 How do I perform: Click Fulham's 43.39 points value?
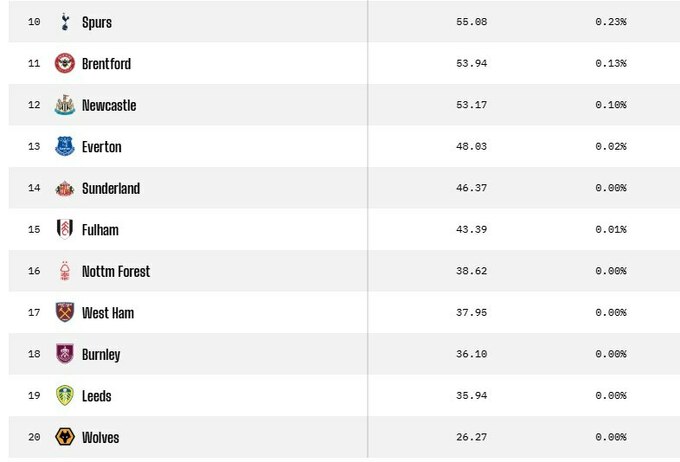[x=471, y=230]
